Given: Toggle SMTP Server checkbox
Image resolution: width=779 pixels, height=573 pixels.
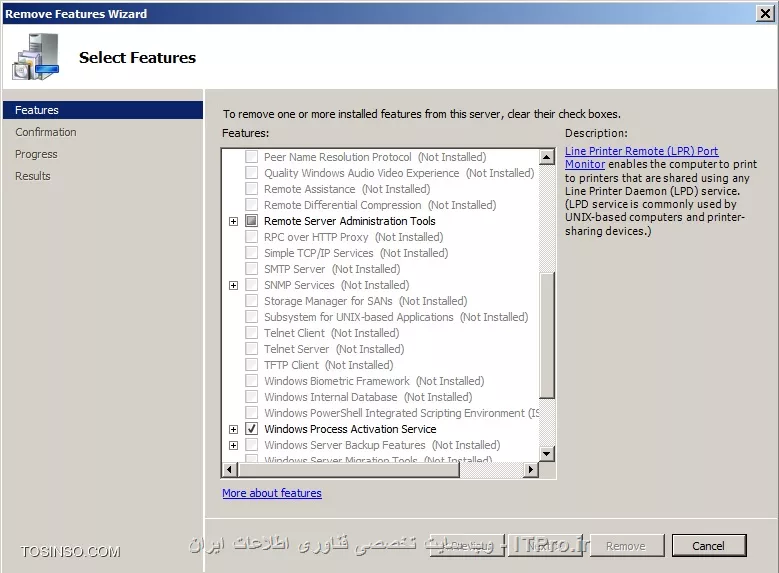Looking at the screenshot, I should [251, 269].
